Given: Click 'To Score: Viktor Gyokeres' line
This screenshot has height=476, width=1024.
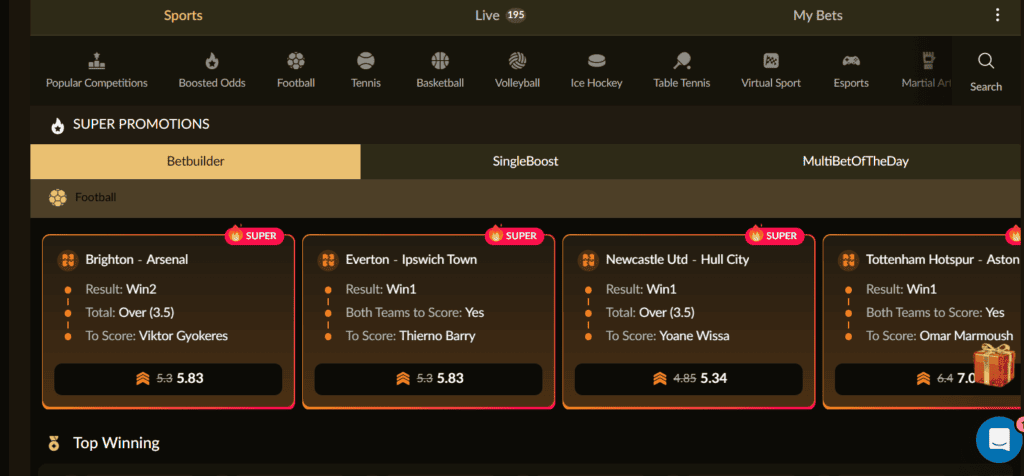Looking at the screenshot, I should 156,337.
